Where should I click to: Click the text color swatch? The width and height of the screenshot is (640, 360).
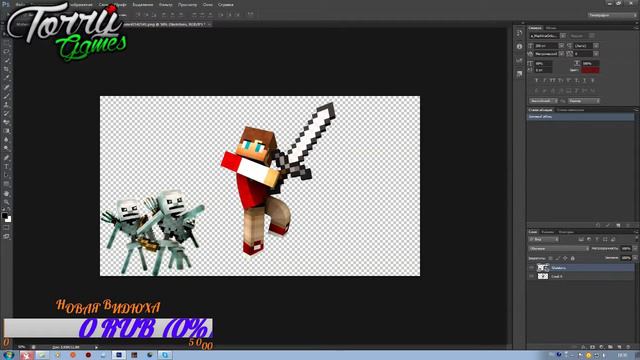[590, 70]
